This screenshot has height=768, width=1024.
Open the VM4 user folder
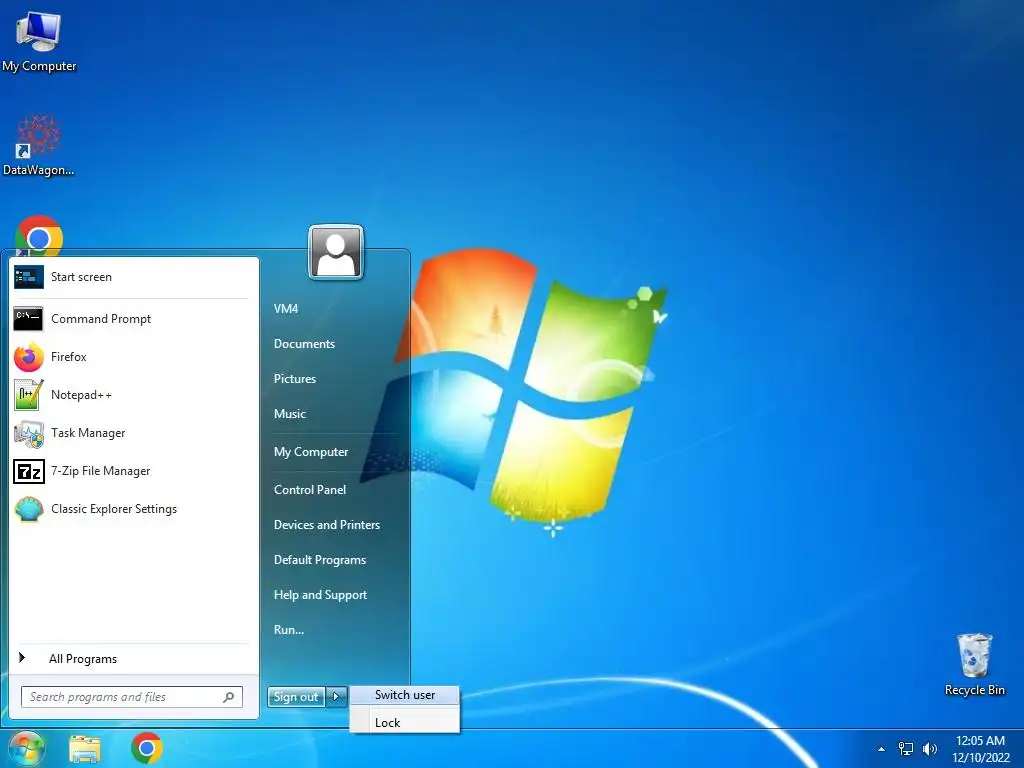pos(286,309)
